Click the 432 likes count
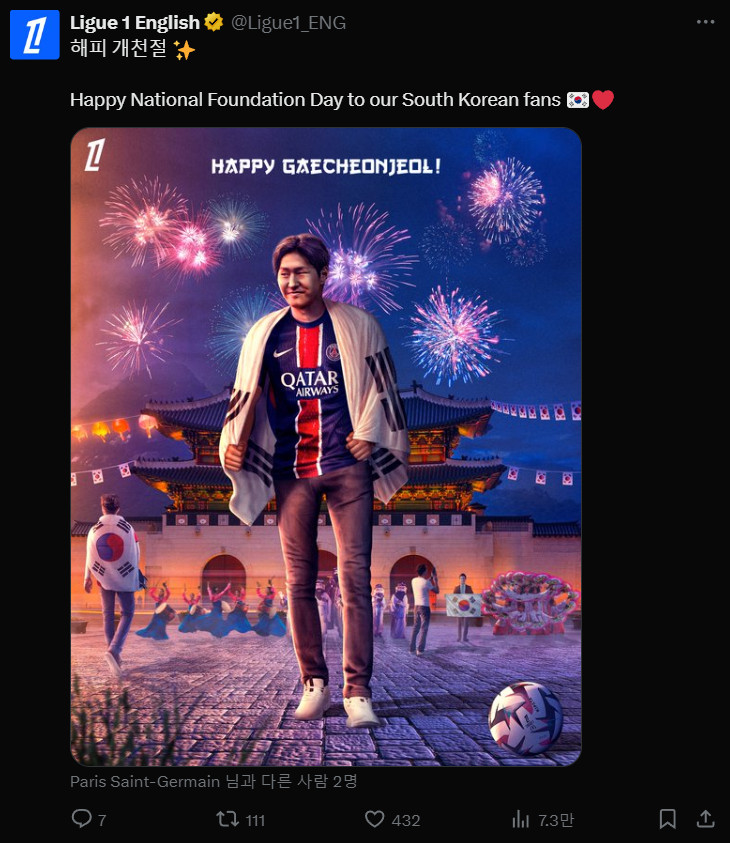Image resolution: width=730 pixels, height=843 pixels. pos(405,820)
